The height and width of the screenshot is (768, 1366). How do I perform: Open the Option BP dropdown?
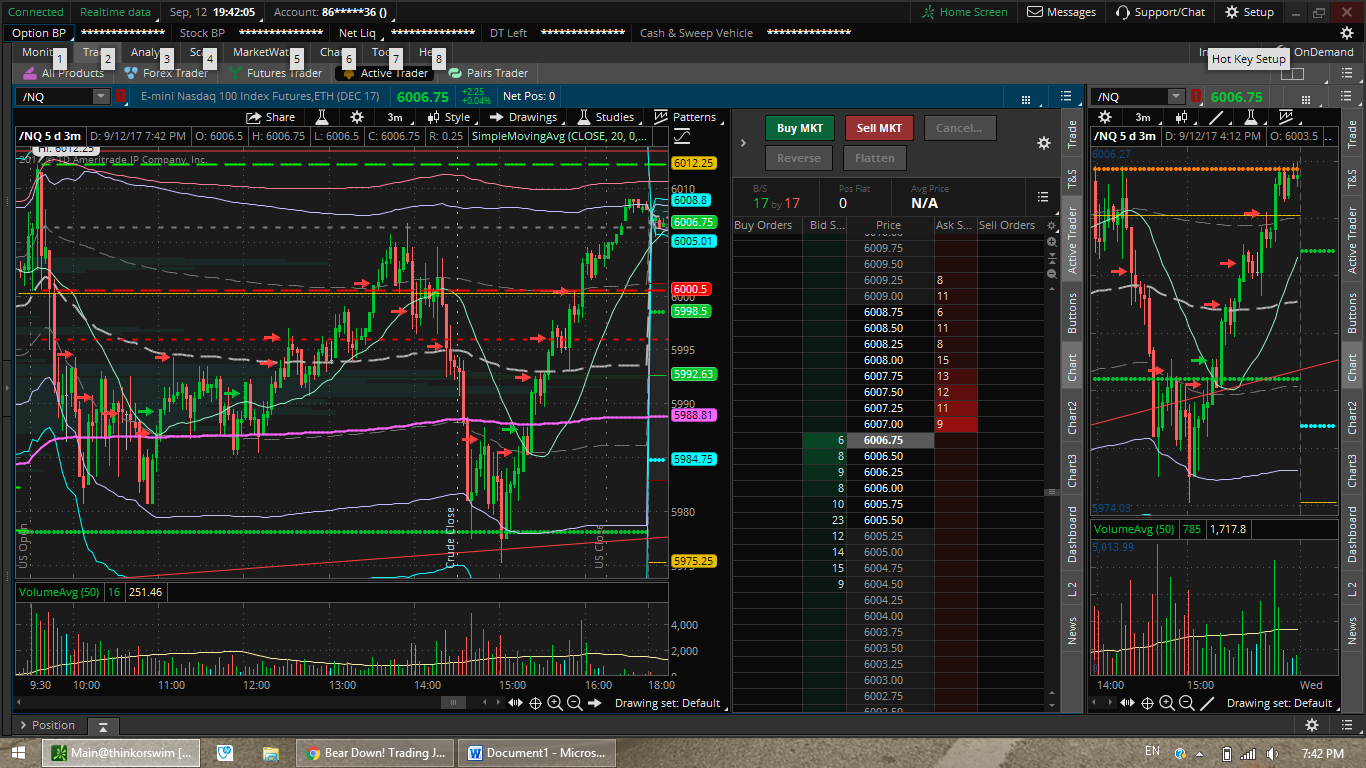[x=38, y=33]
